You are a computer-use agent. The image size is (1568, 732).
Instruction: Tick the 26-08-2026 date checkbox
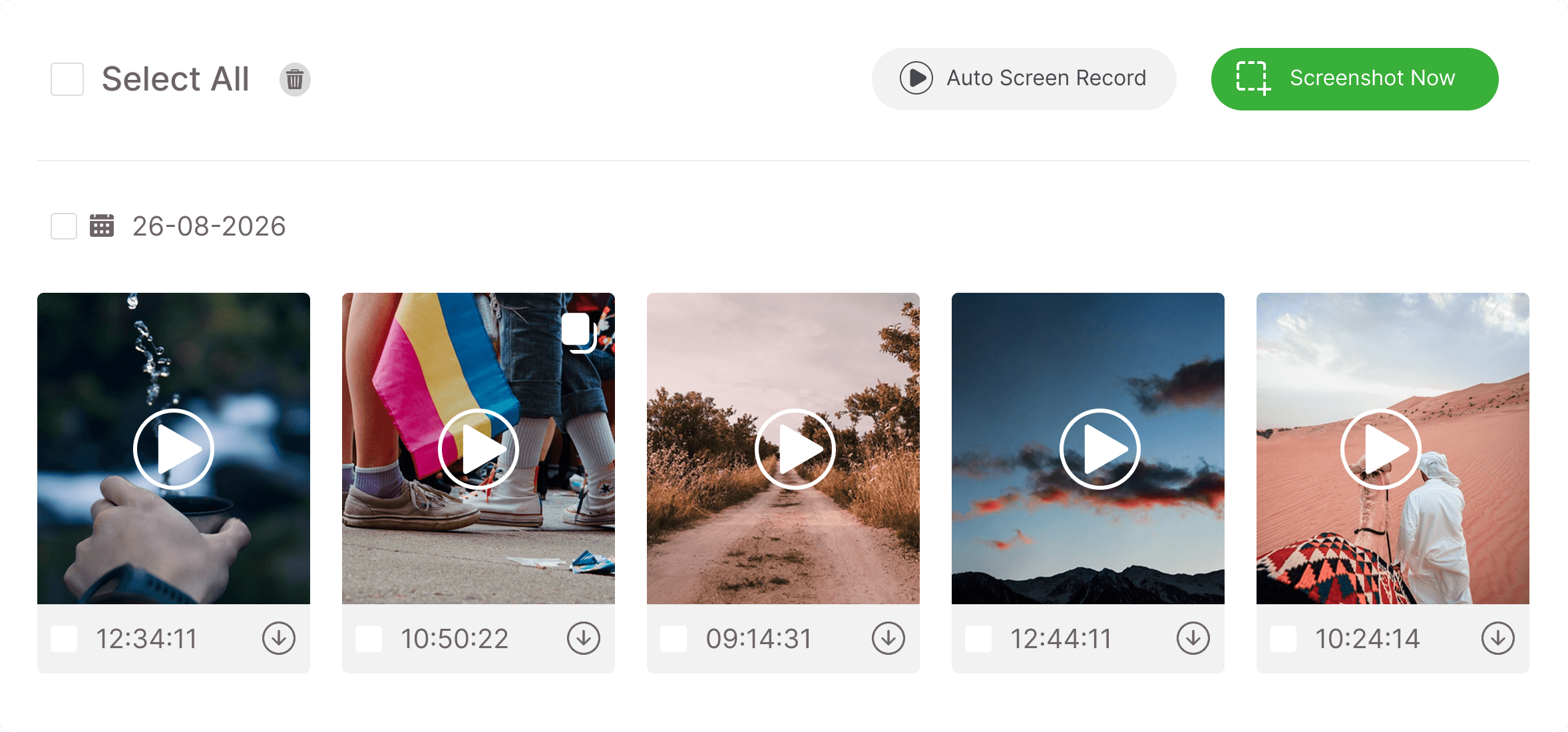tap(64, 226)
